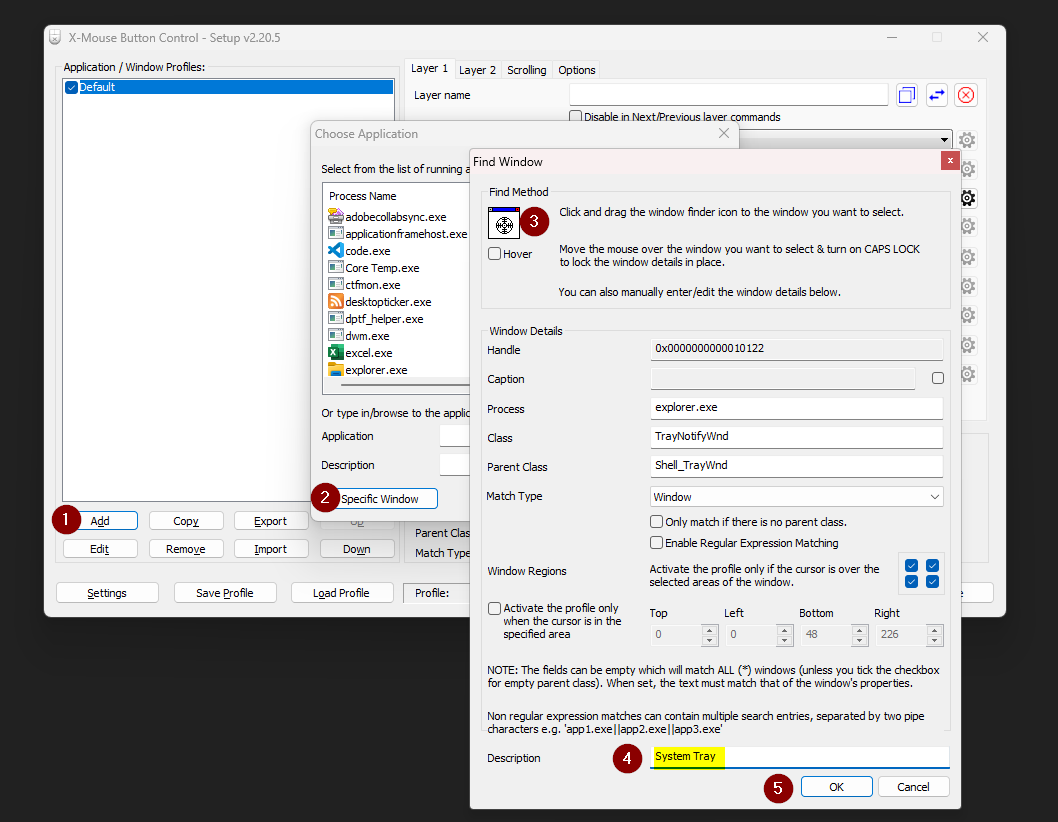
Task: Tick the Hover checkbox
Action: click(495, 254)
